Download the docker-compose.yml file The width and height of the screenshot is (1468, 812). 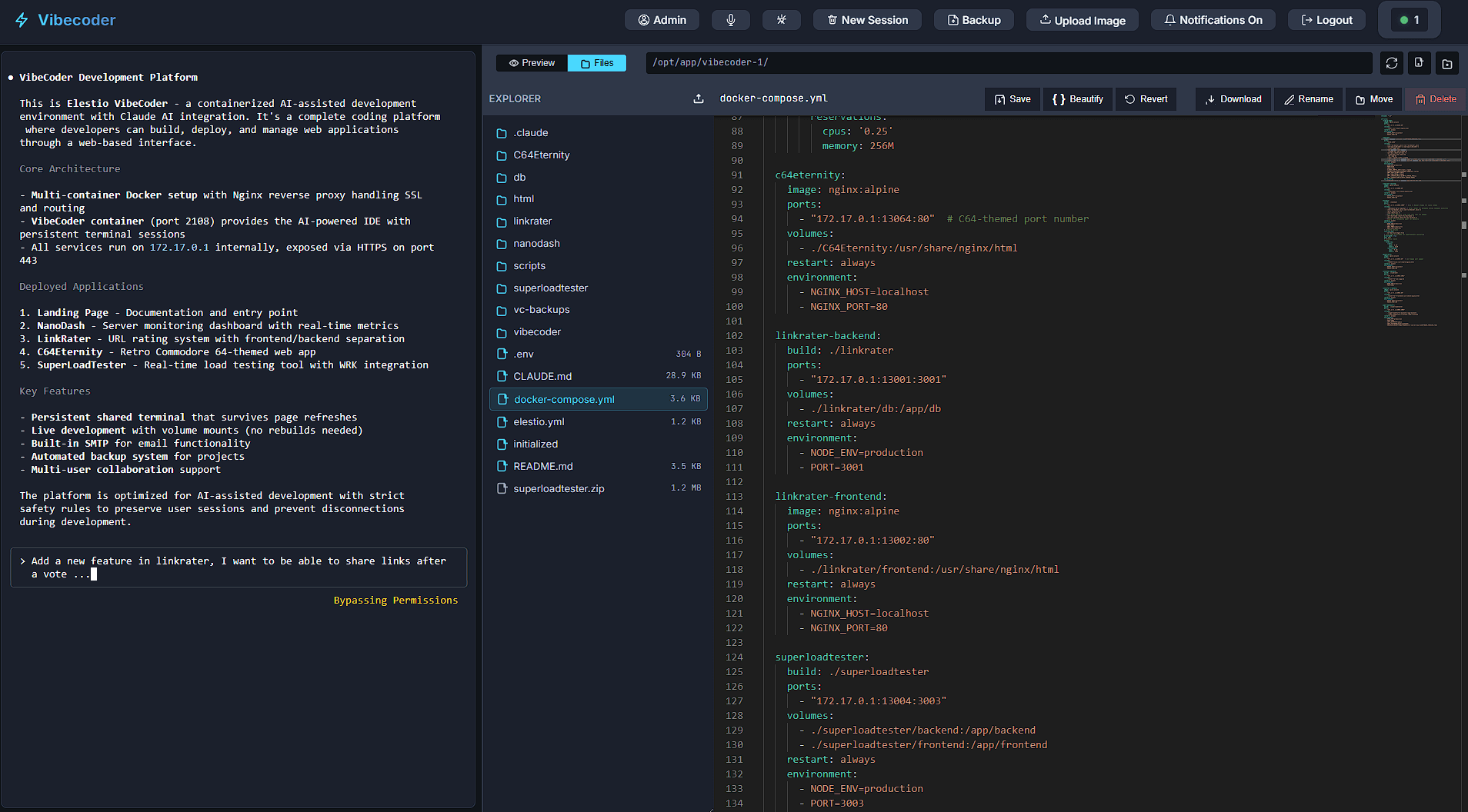tap(1233, 98)
